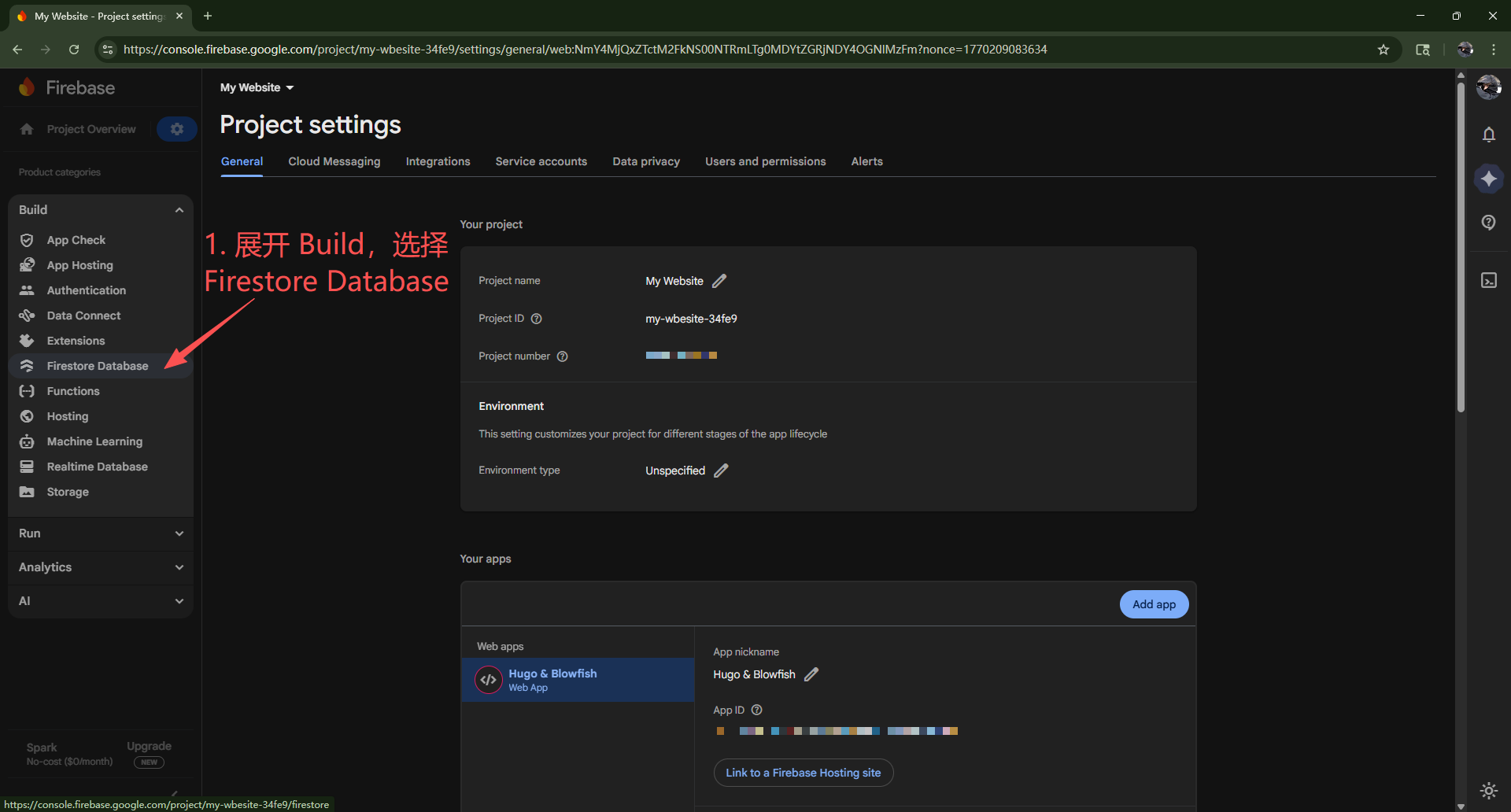Select Firestore Database in the sidebar
This screenshot has width=1511, height=812.
(x=98, y=366)
